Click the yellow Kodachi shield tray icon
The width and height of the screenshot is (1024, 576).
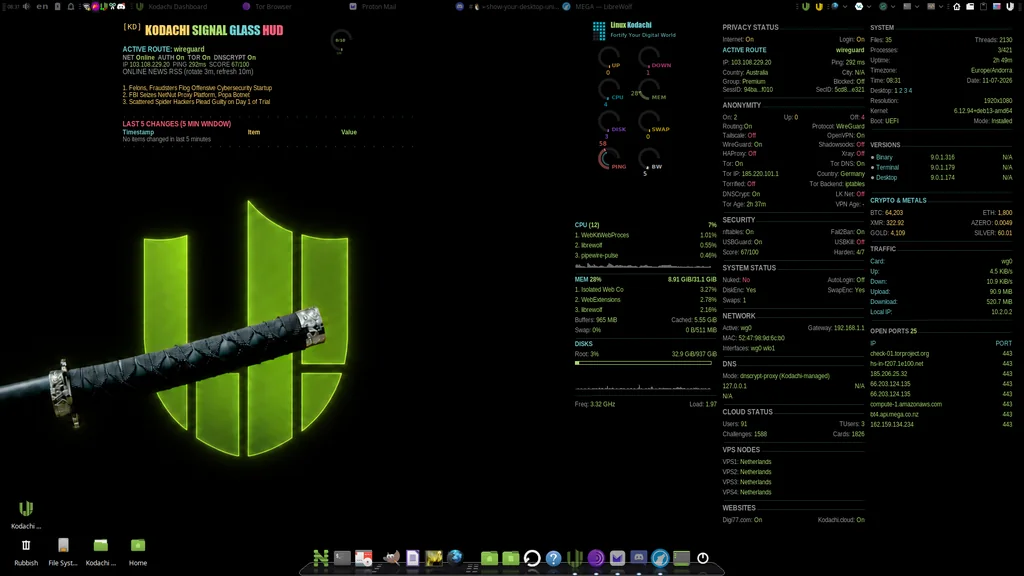coord(819,7)
